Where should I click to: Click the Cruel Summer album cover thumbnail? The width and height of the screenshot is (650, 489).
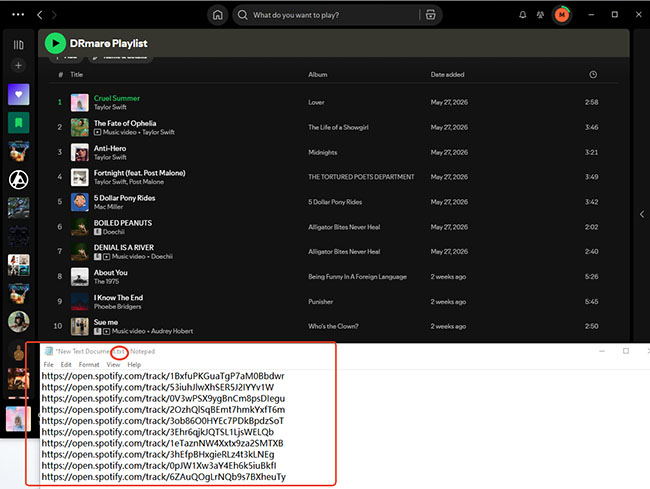[80, 102]
